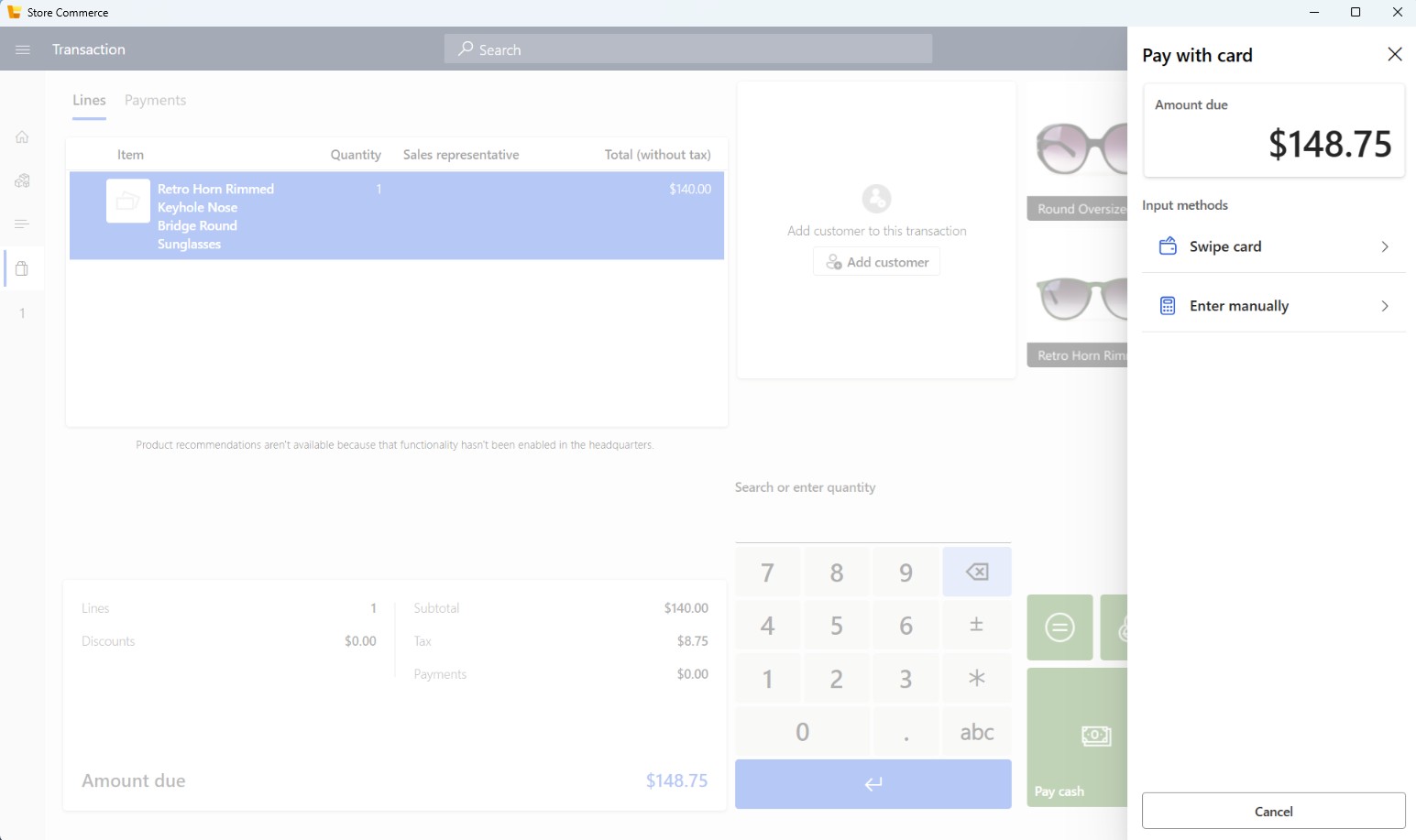This screenshot has height=840, width=1416.
Task: Click the Enter manually calculator icon
Action: 1168,305
